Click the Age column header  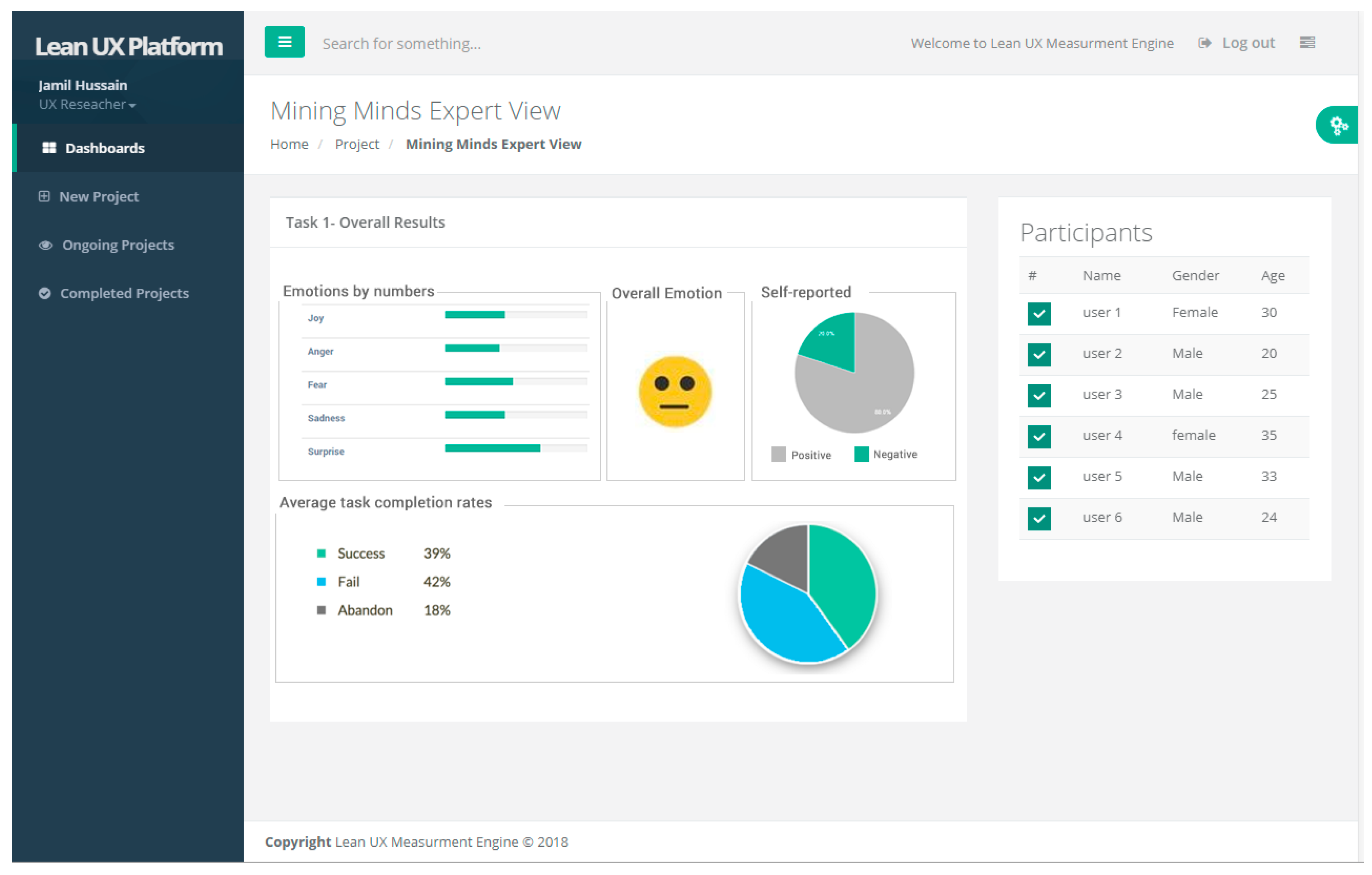tap(1273, 276)
